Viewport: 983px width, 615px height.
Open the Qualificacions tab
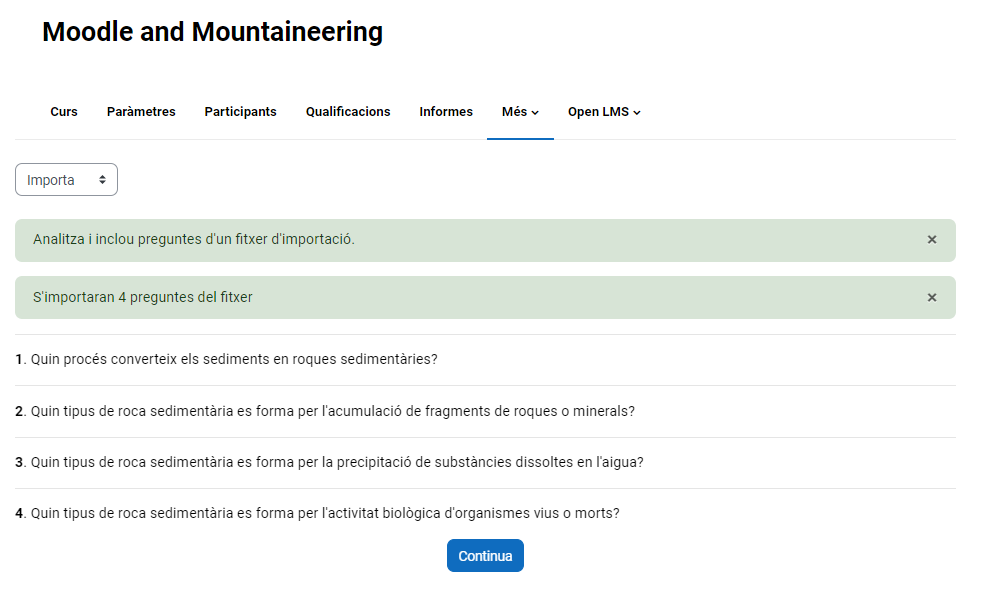coord(348,112)
